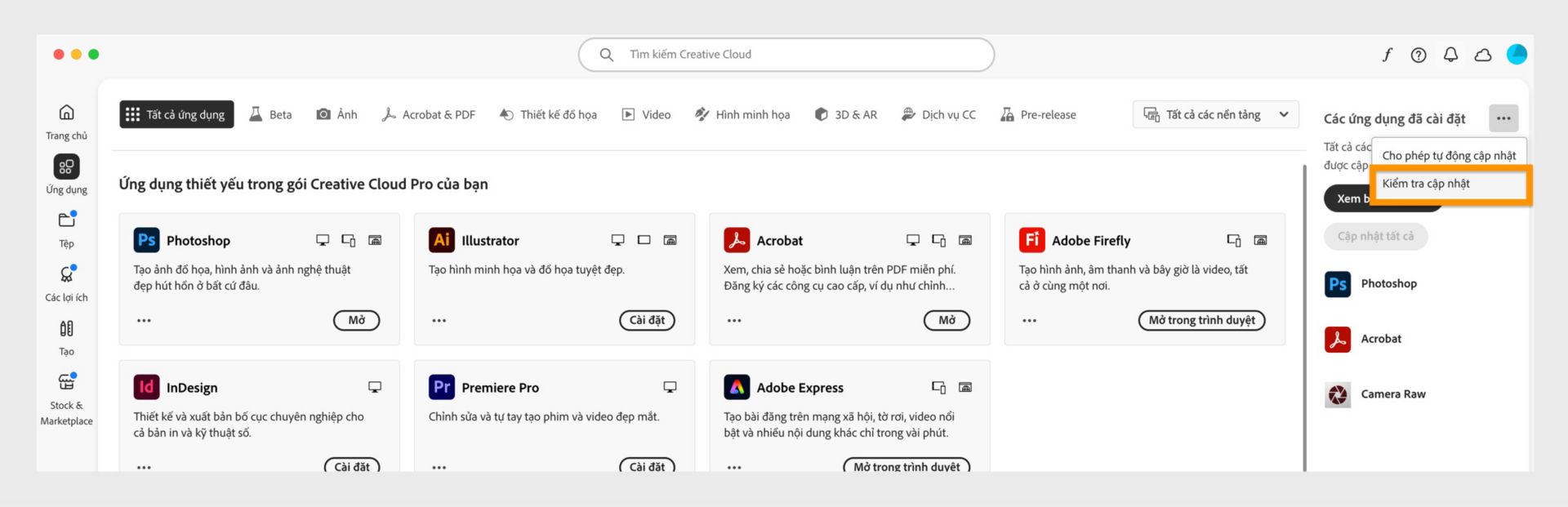Screen dimensions: 1568x507
Task: Click Photoshop icon in installed apps list
Action: [1338, 284]
